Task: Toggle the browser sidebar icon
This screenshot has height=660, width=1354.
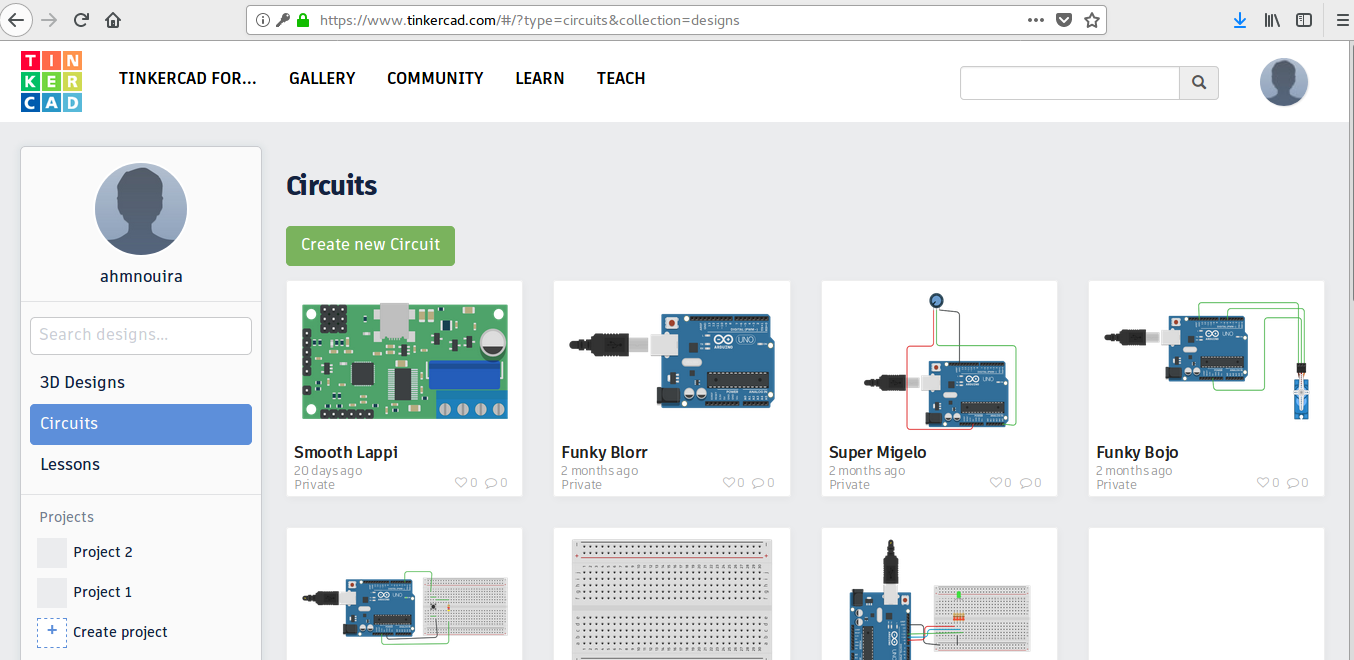Action: pyautogui.click(x=1304, y=19)
